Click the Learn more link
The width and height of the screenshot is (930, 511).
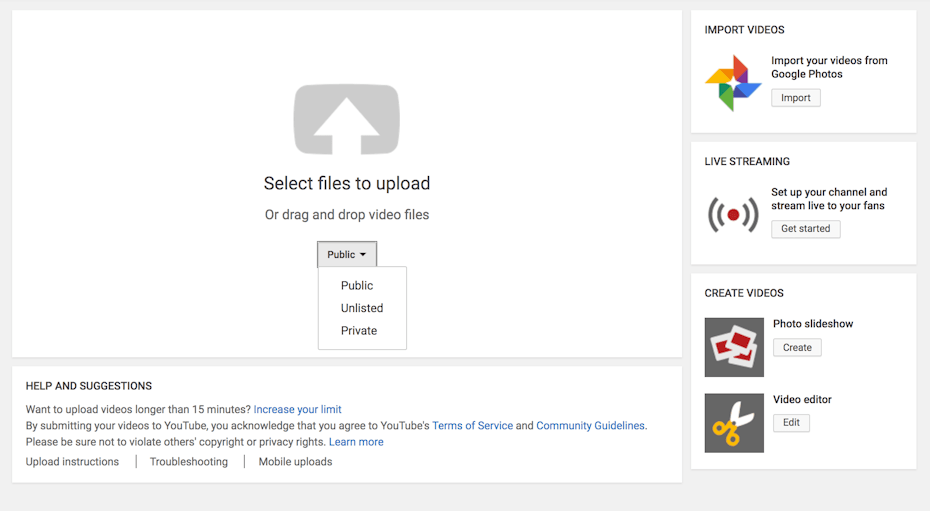pos(356,442)
